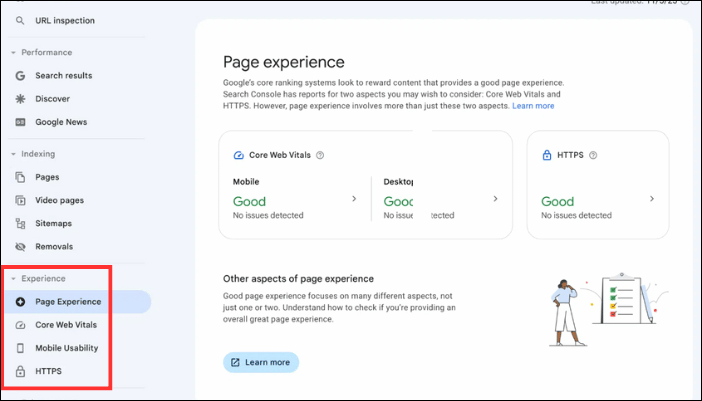The image size is (702, 401).
Task: Collapse the Indexing section
Action: (x=13, y=154)
